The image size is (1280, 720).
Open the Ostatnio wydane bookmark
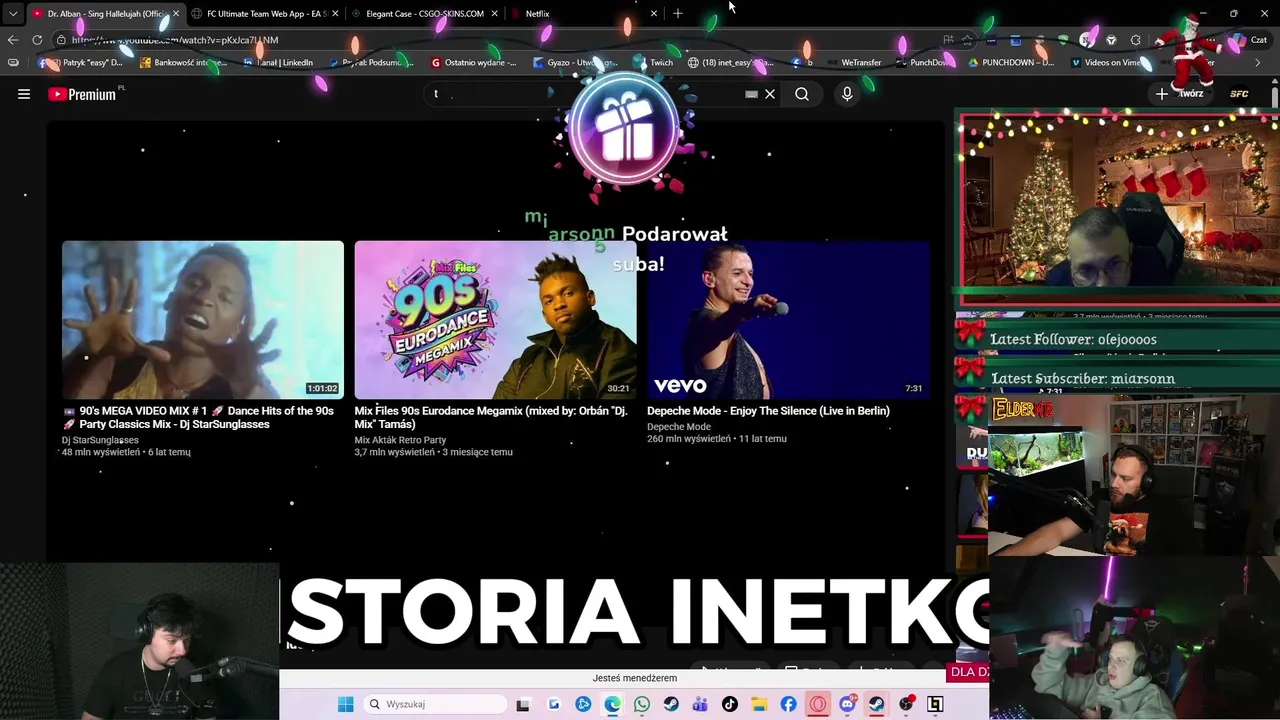pos(474,62)
